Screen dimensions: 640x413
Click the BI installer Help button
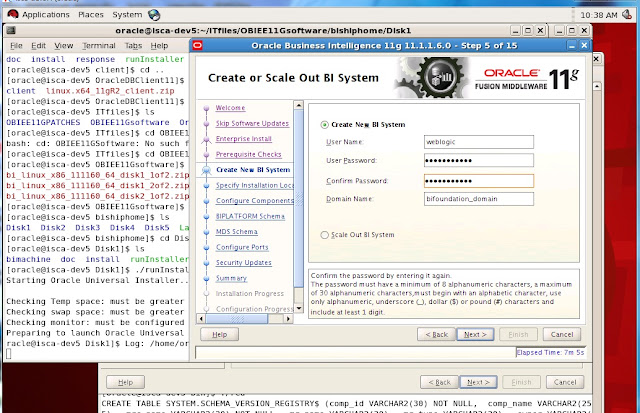coord(220,334)
